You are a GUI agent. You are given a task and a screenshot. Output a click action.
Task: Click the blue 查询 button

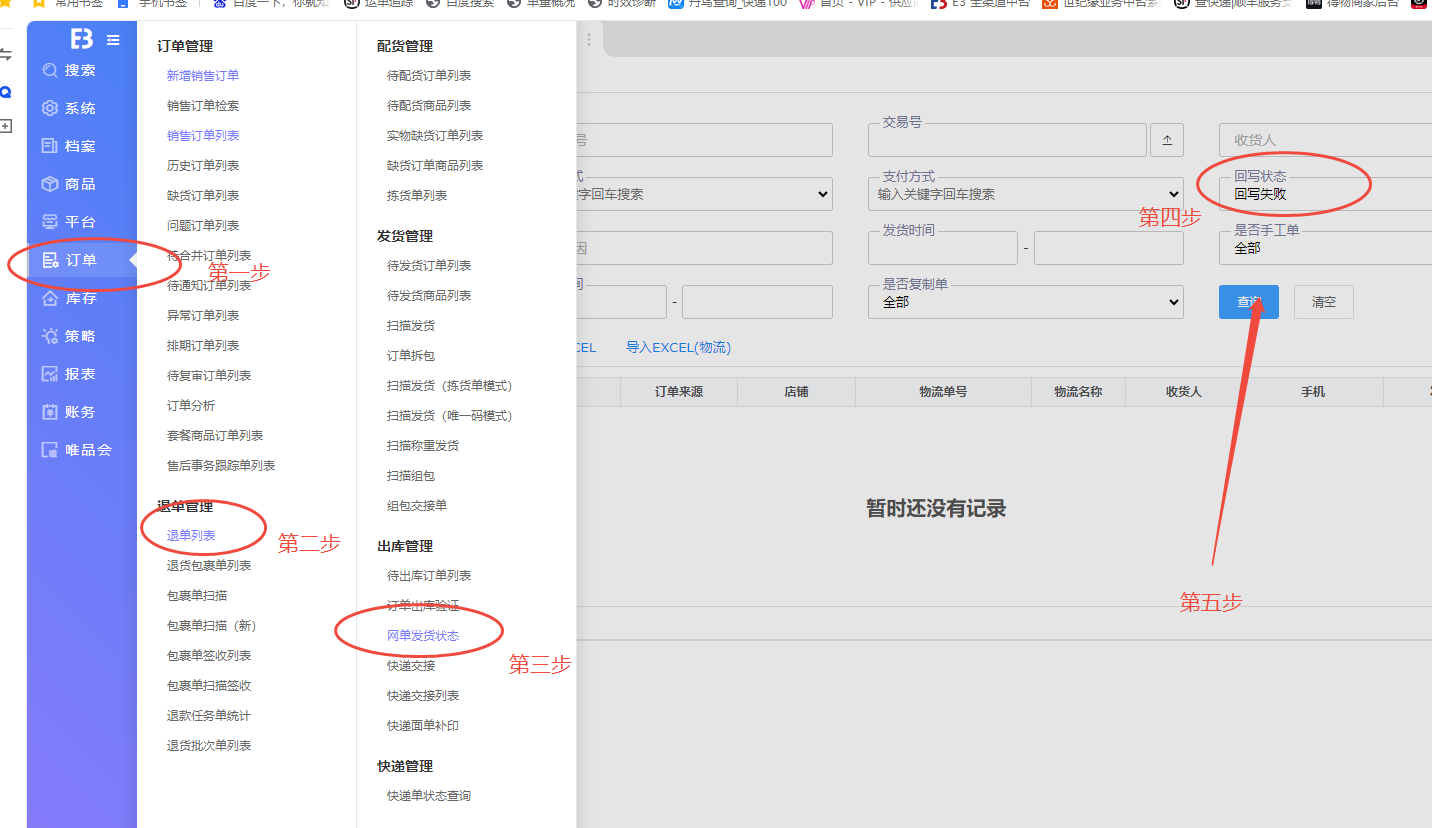click(x=1248, y=302)
